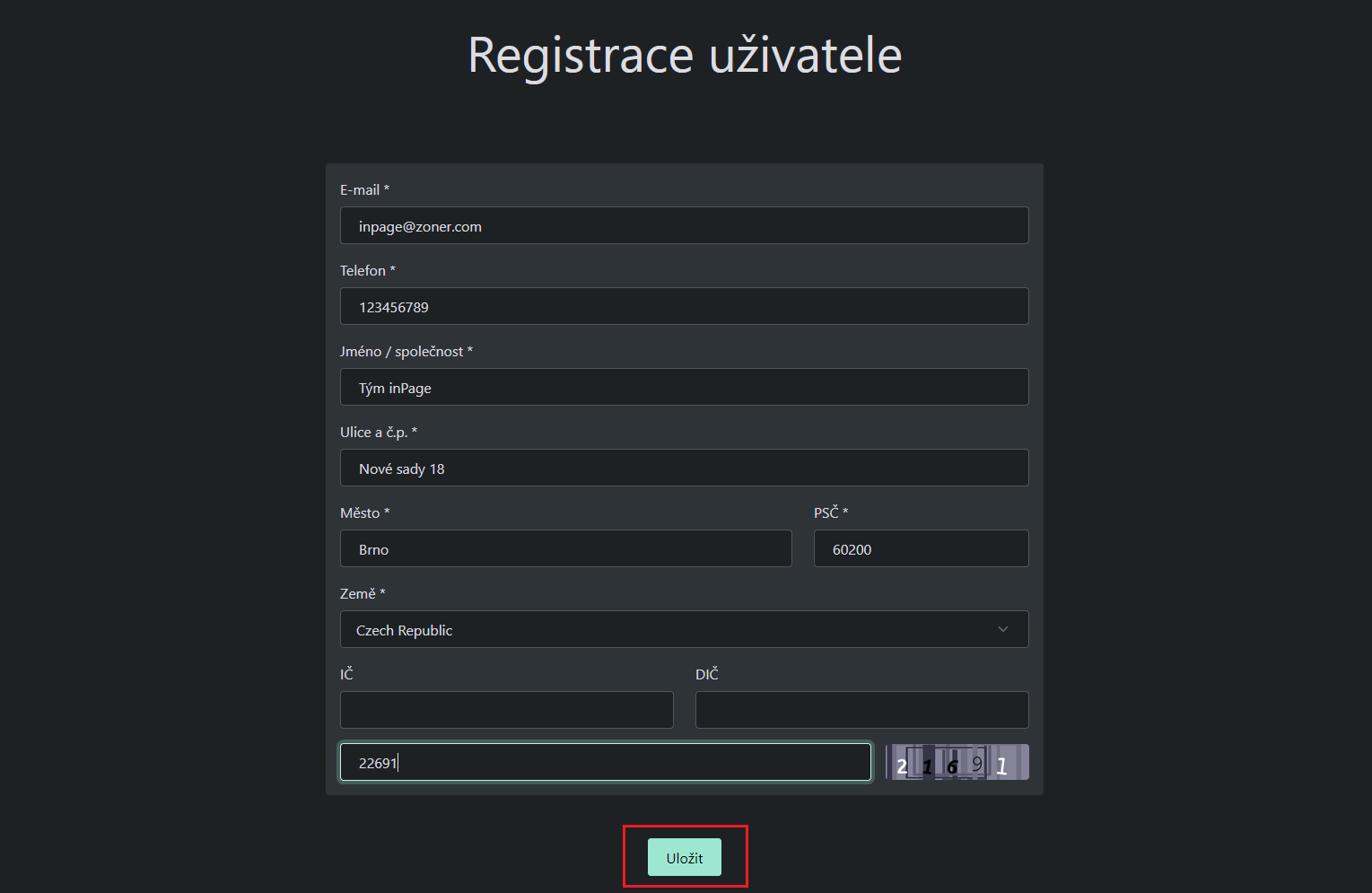This screenshot has width=1372, height=893.
Task: Click the DIČ label text
Action: 707,675
